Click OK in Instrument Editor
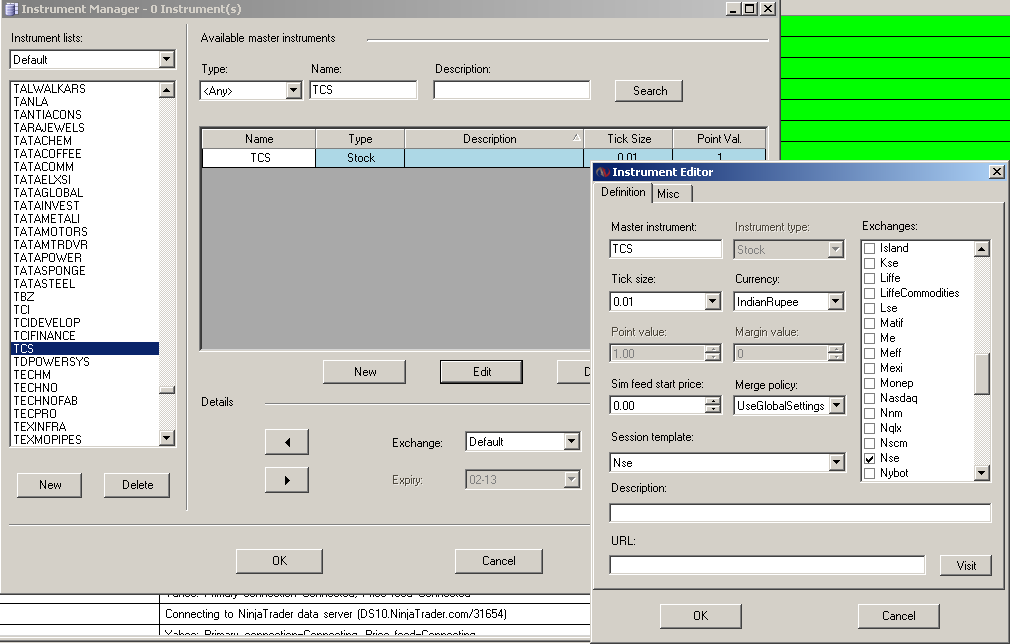Screen dimensions: 1010x644 (700, 616)
